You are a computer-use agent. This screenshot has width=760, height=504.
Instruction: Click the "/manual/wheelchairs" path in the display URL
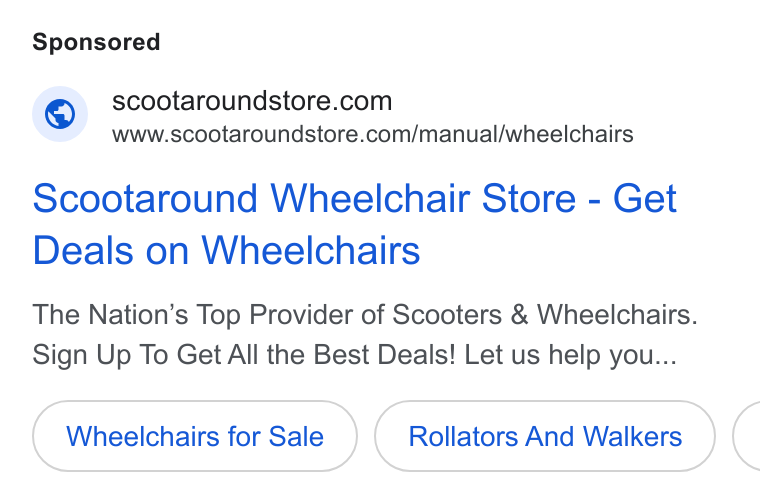522,134
